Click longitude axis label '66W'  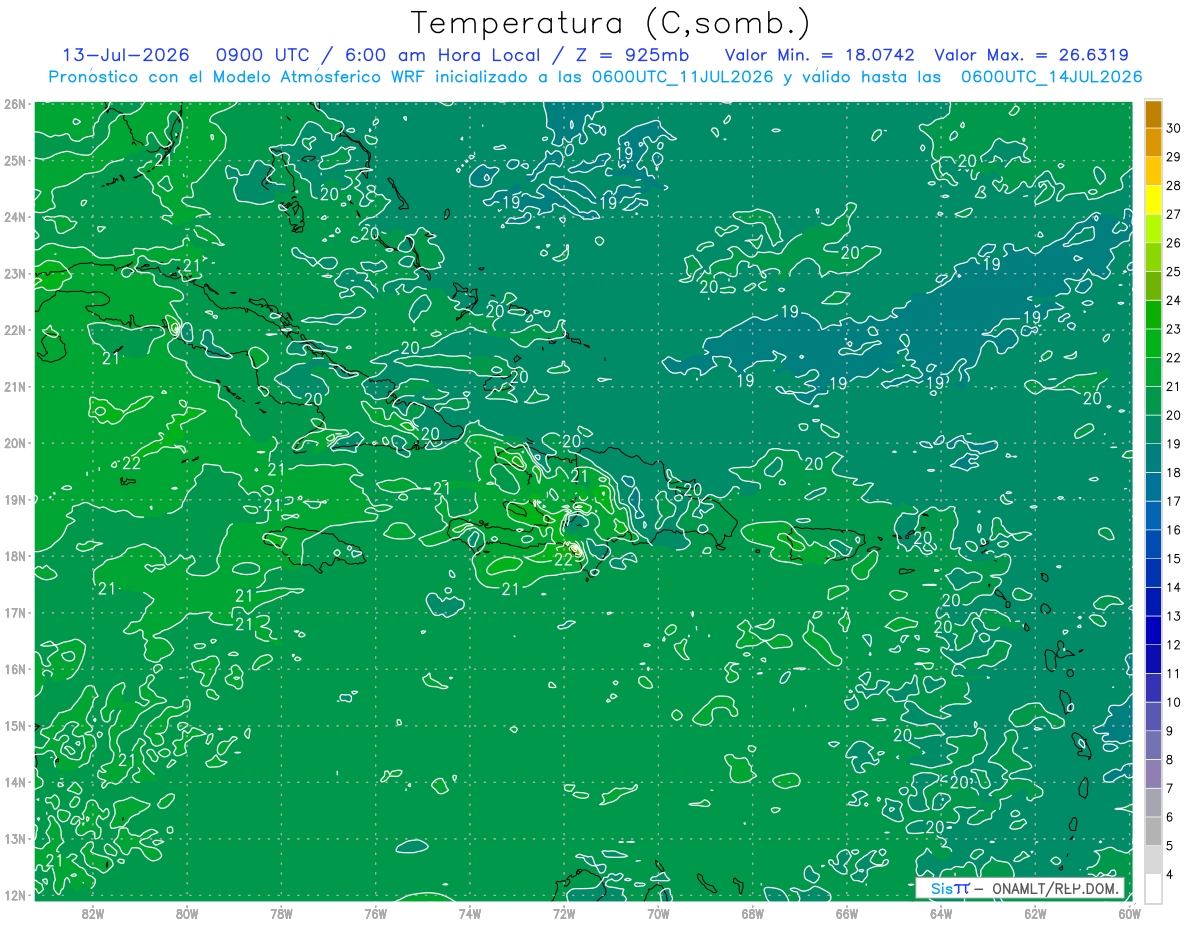(847, 913)
